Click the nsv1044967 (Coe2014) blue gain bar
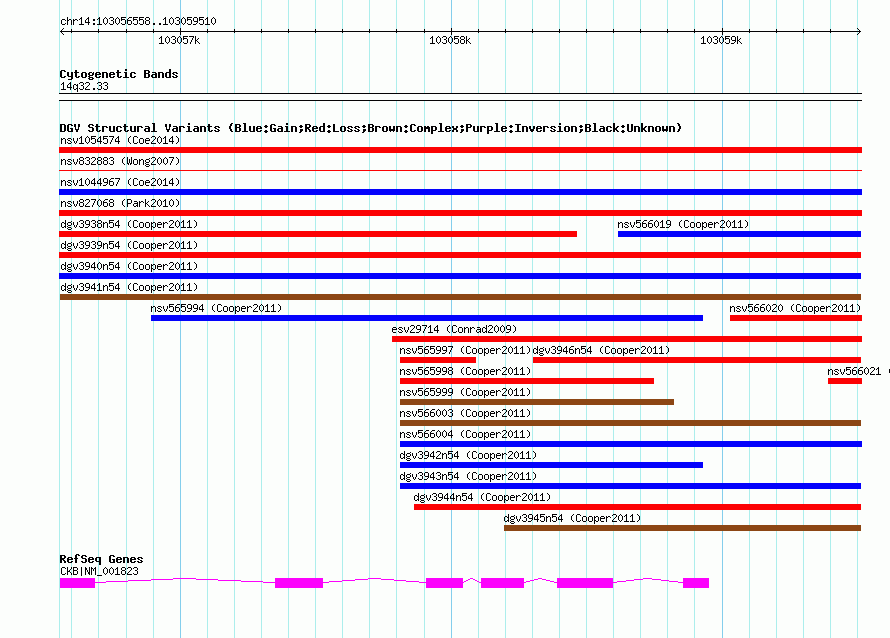890x638 pixels. pos(460,192)
